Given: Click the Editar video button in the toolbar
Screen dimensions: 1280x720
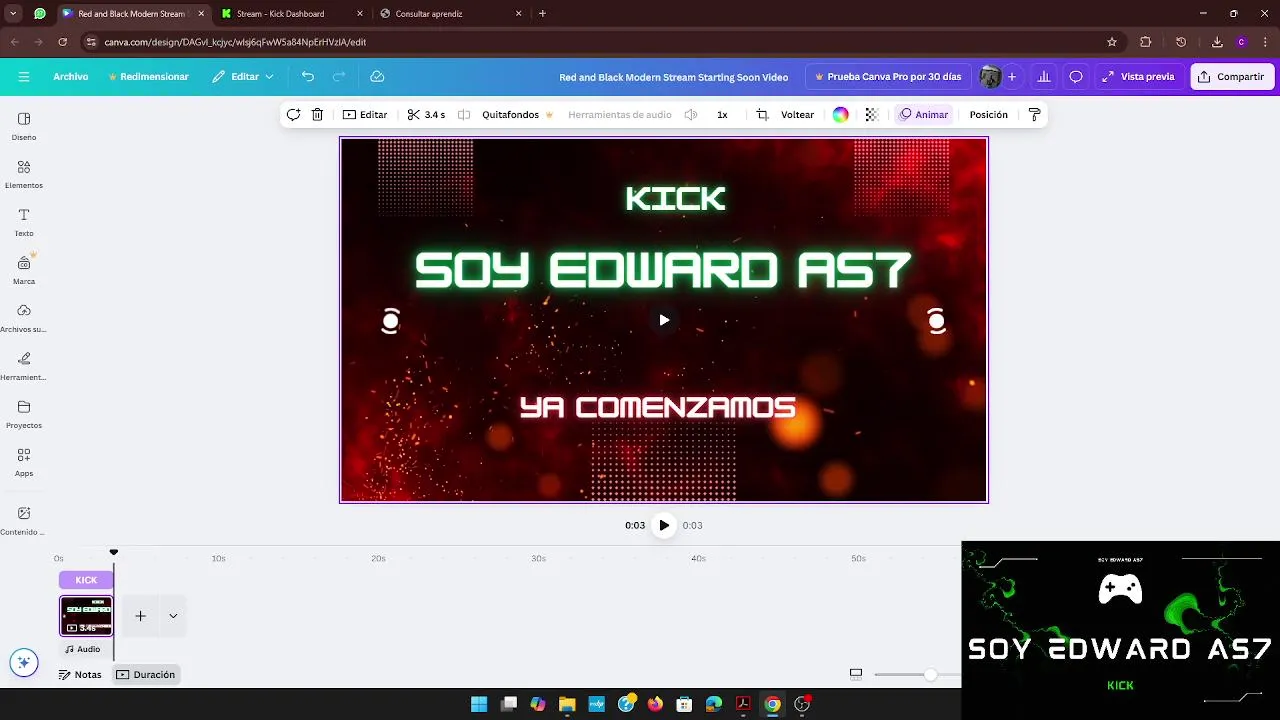Looking at the screenshot, I should pyautogui.click(x=365, y=115).
